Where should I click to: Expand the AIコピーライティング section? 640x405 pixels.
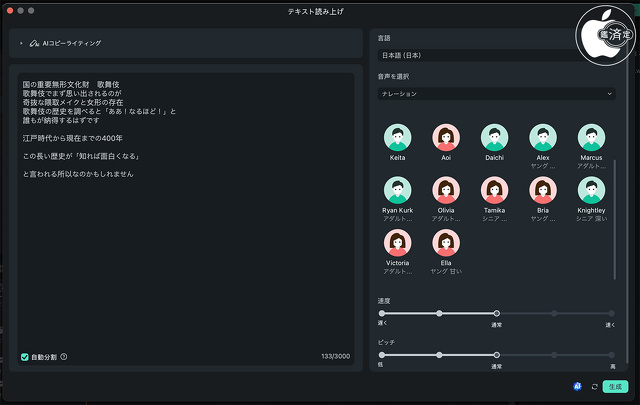[21, 44]
